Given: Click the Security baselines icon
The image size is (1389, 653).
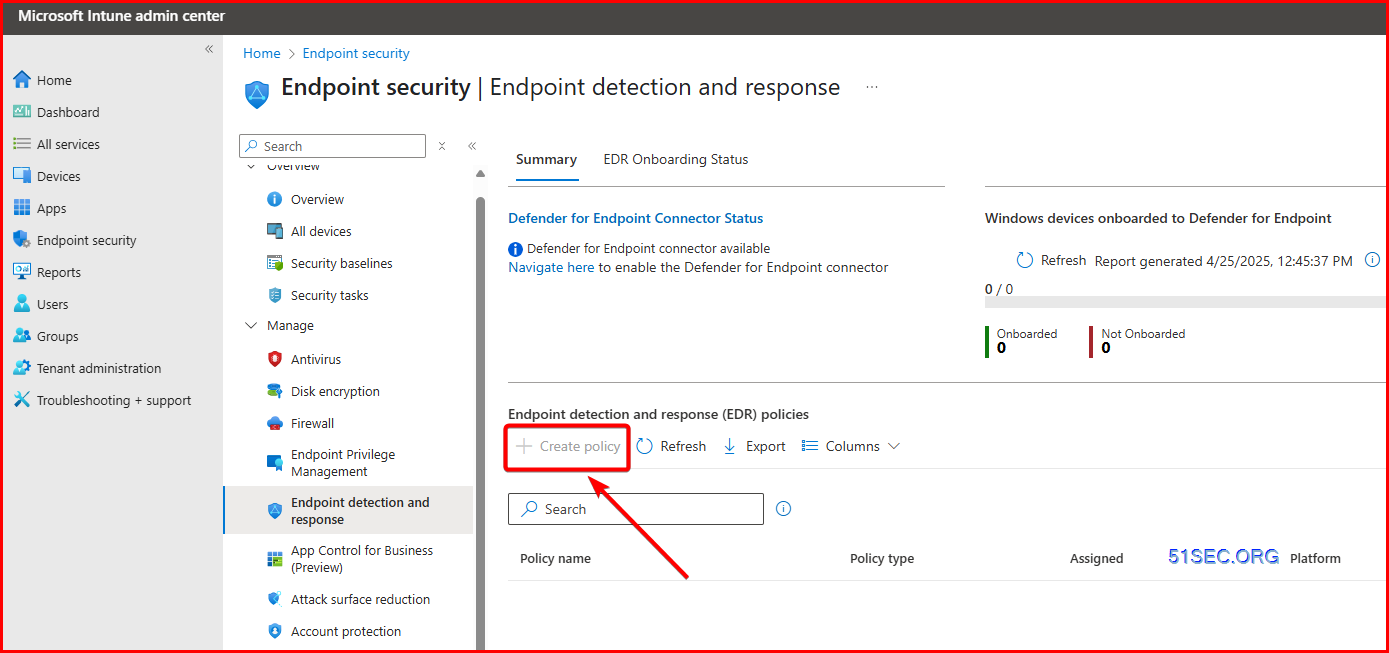Looking at the screenshot, I should tap(275, 263).
